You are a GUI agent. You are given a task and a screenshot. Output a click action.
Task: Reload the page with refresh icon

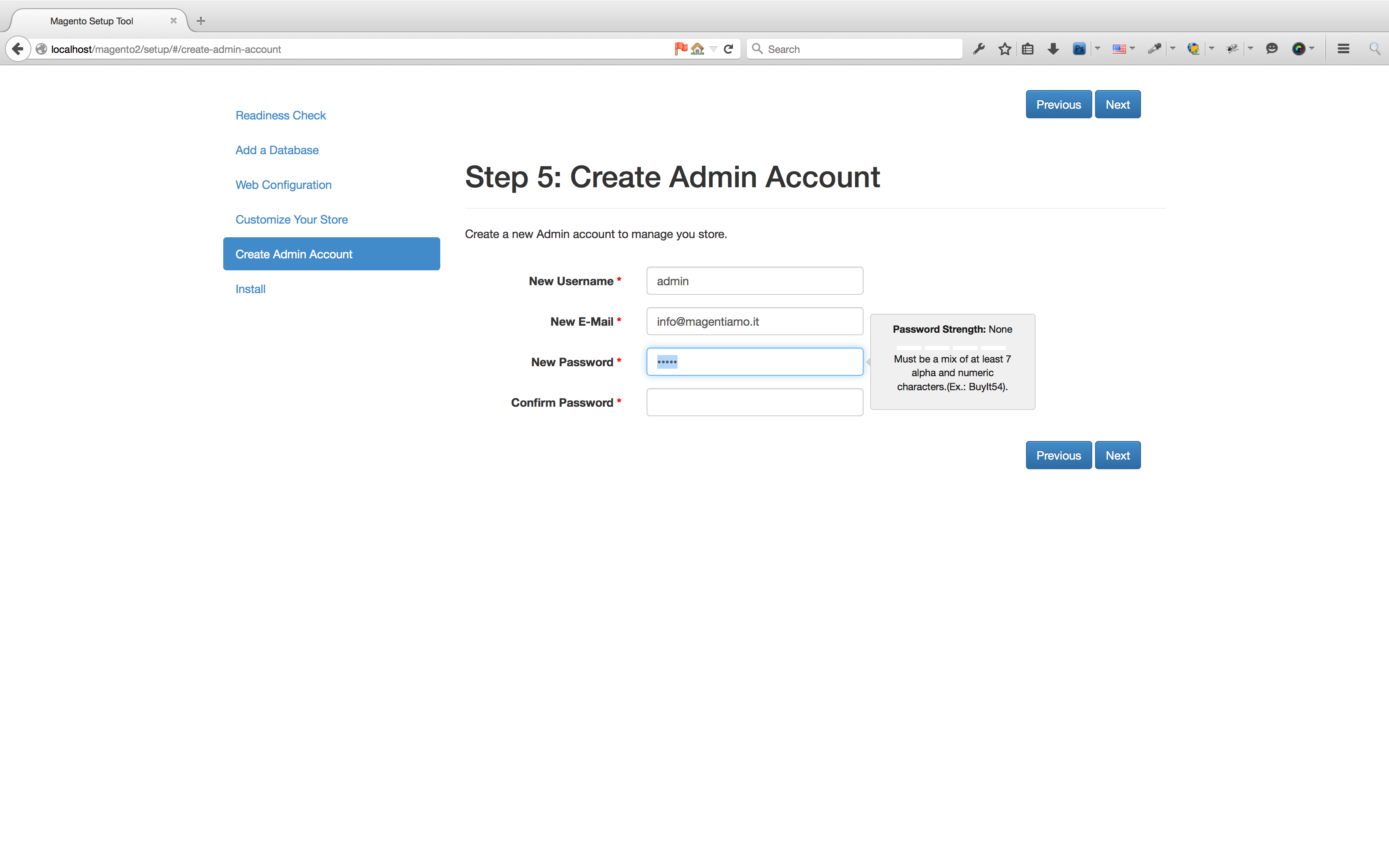728,49
